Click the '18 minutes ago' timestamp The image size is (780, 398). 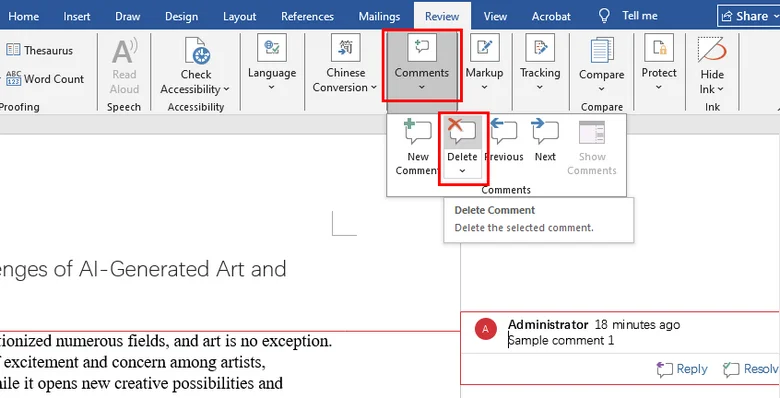[x=637, y=325]
